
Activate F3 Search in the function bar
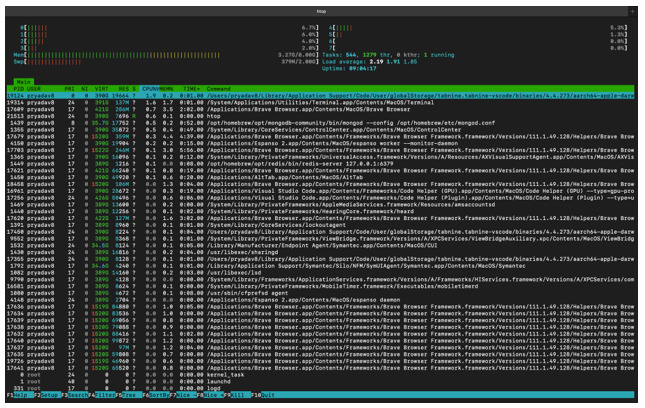(74, 395)
